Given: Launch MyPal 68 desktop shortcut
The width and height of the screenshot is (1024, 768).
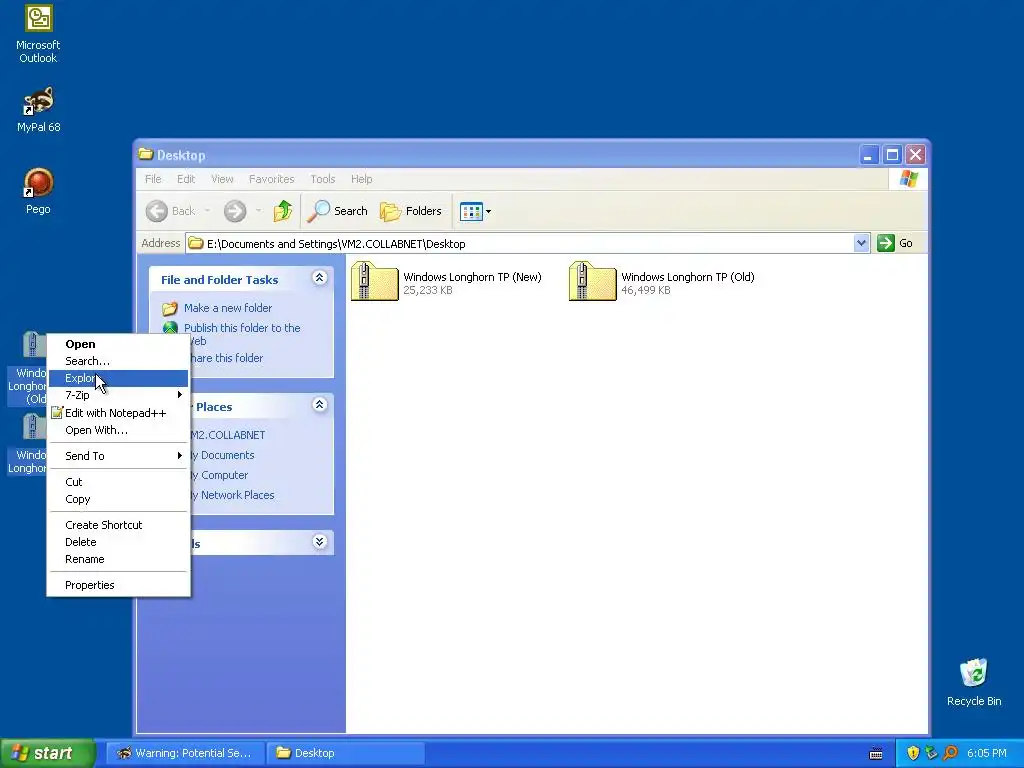Looking at the screenshot, I should click(x=38, y=110).
